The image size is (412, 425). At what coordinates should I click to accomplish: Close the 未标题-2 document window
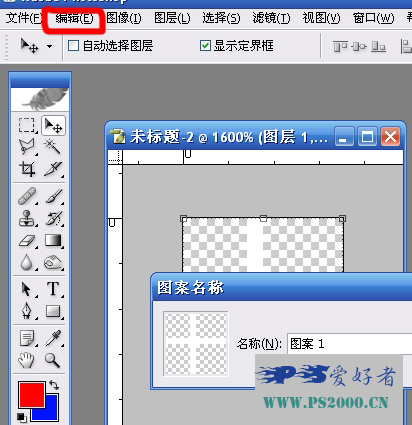pyautogui.click(x=390, y=136)
